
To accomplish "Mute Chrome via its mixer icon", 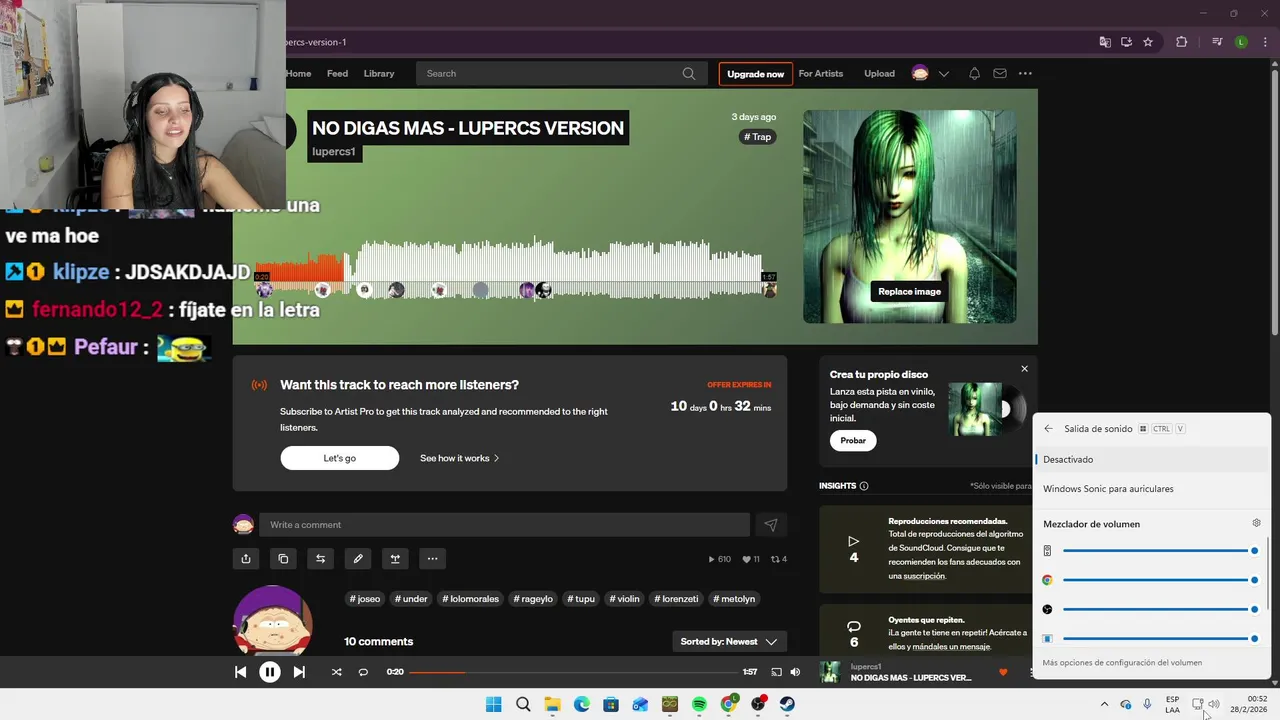I will 1047,580.
